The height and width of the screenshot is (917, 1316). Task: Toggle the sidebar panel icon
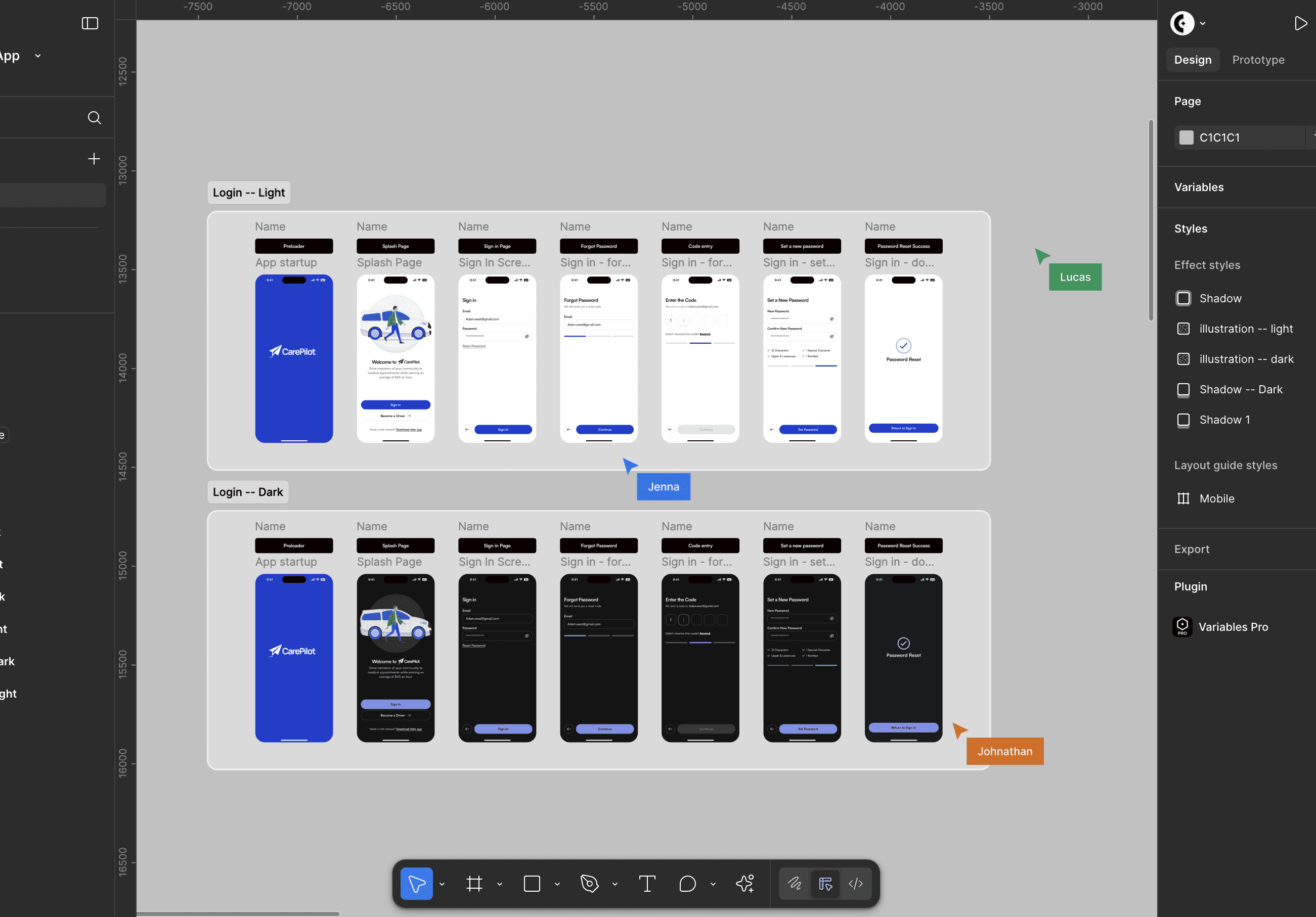pos(90,23)
